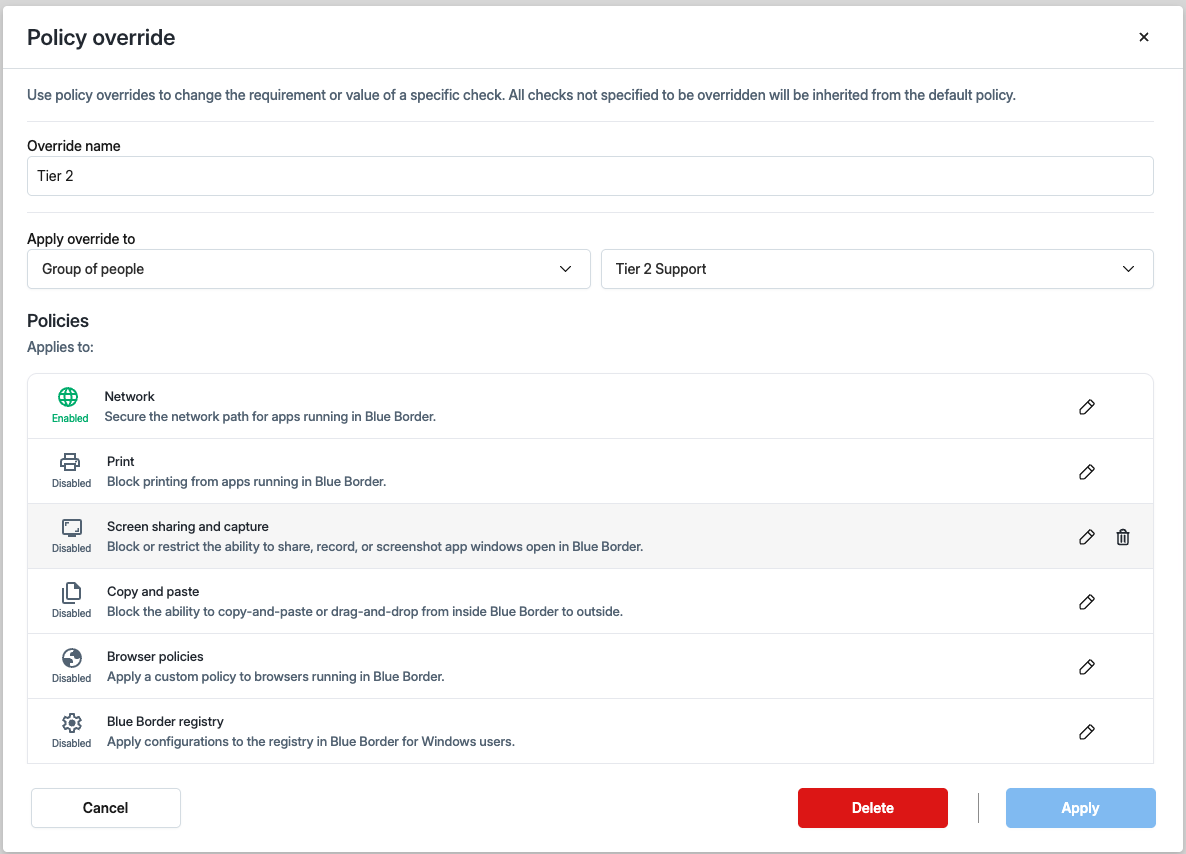The height and width of the screenshot is (854, 1186).
Task: Click the Browser policies title
Action: click(x=155, y=657)
